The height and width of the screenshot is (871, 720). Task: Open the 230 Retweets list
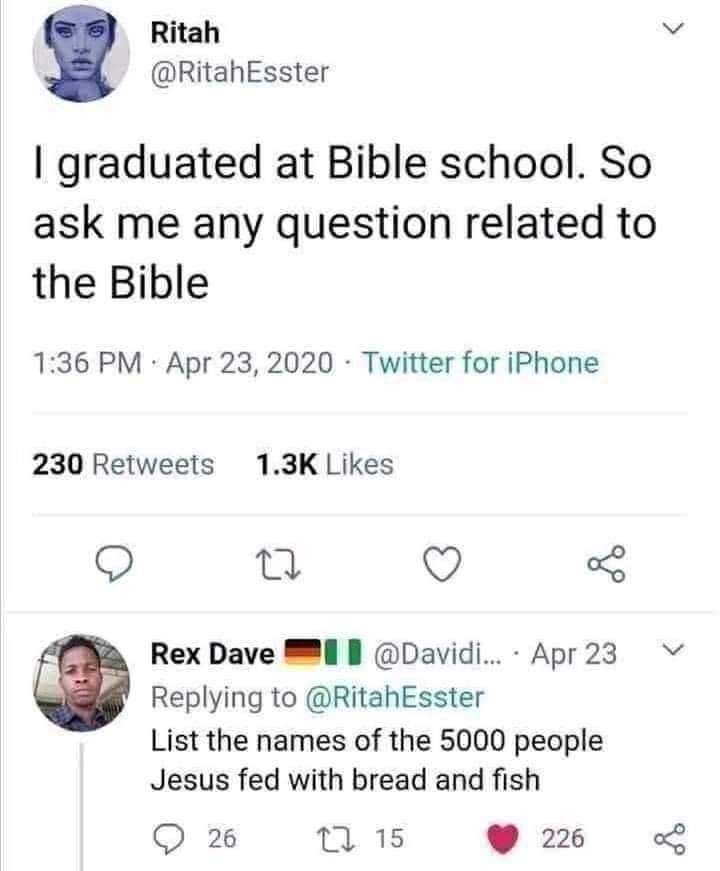(x=124, y=464)
